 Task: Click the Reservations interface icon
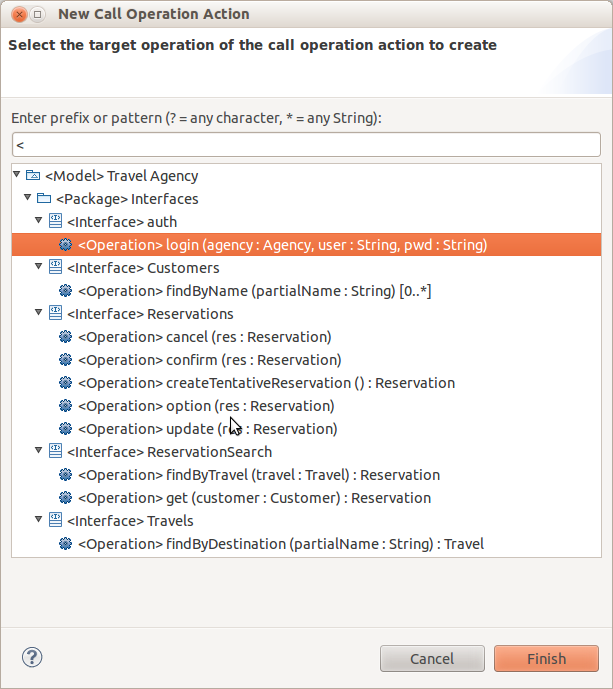click(55, 313)
